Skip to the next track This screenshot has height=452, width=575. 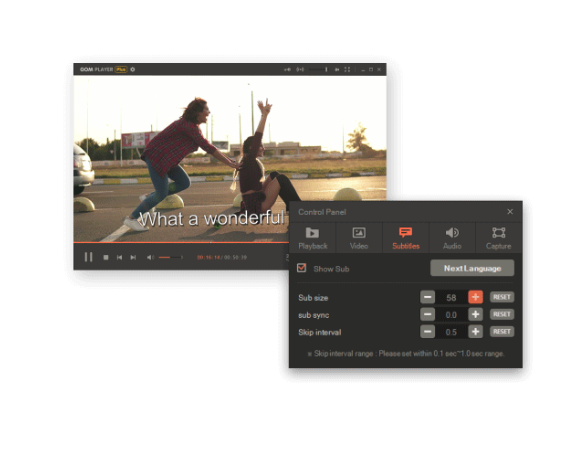133,257
